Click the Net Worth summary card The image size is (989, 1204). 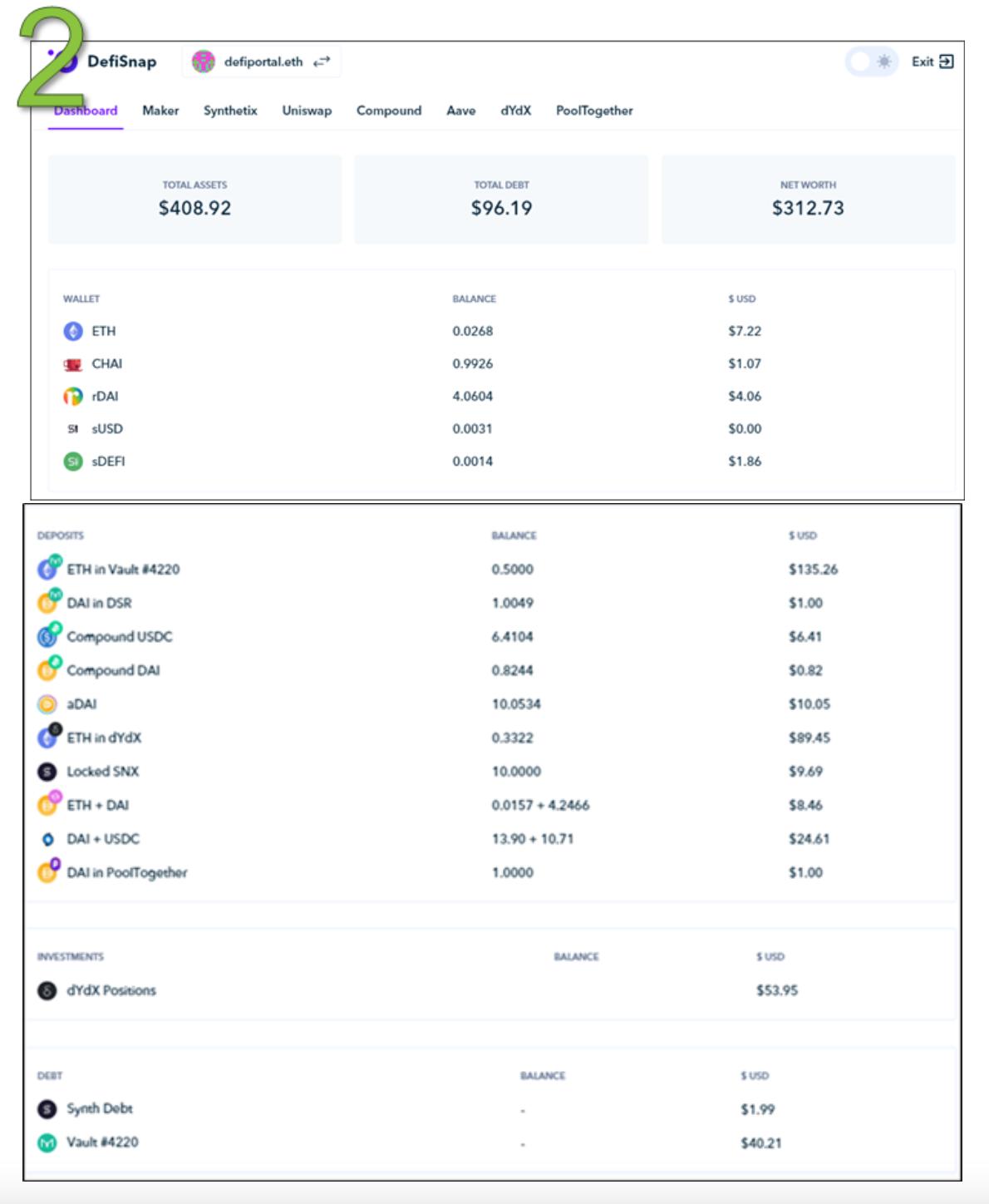tap(808, 200)
